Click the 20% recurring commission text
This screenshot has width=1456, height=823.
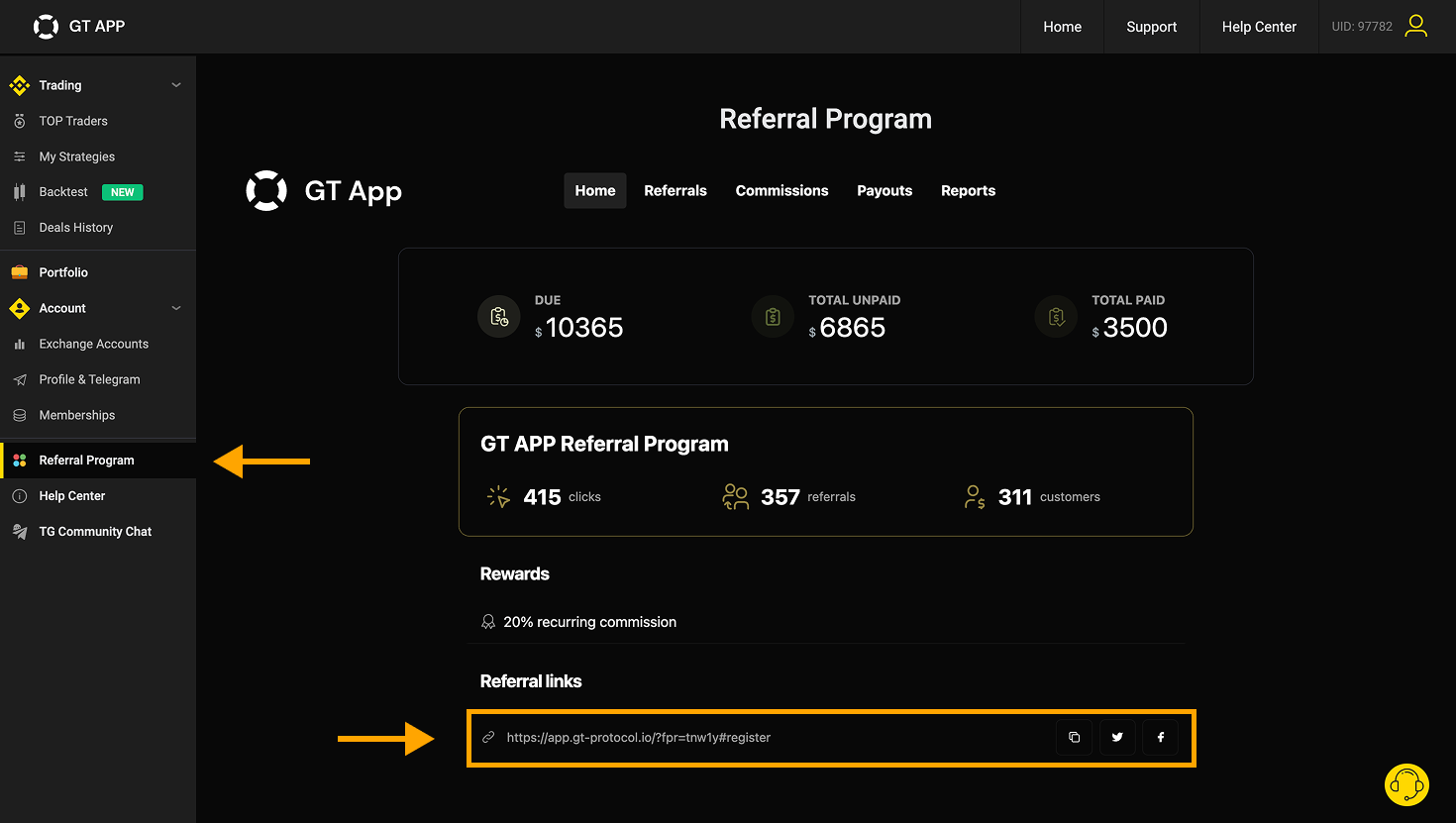(590, 622)
